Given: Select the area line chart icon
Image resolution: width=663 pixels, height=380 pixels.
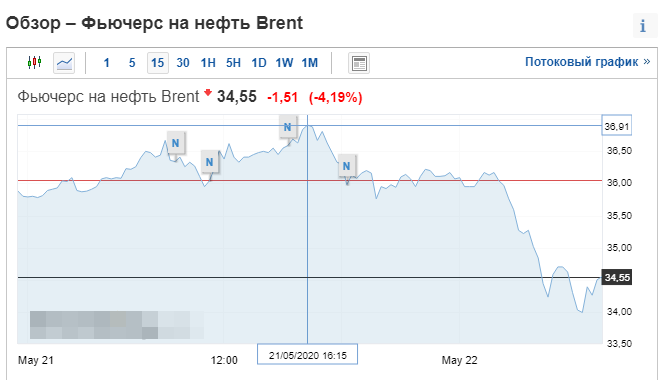Looking at the screenshot, I should click(x=64, y=63).
